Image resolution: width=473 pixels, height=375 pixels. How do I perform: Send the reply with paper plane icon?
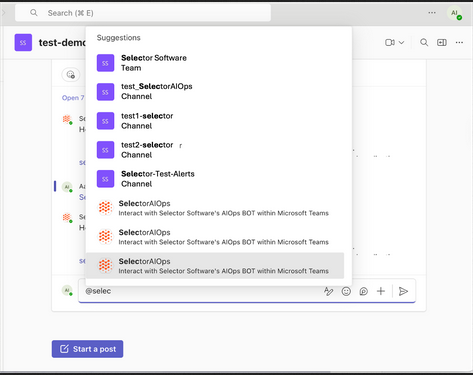pyautogui.click(x=403, y=291)
